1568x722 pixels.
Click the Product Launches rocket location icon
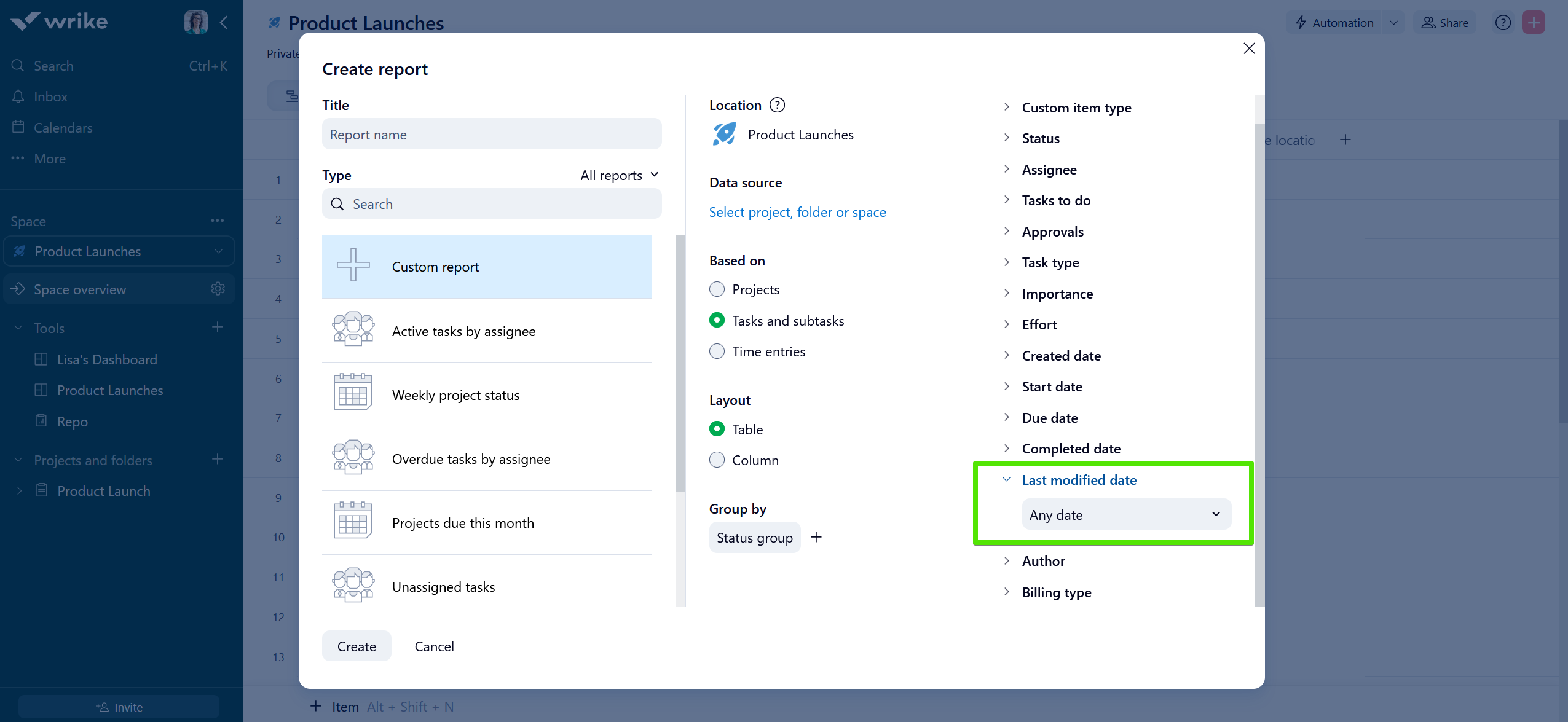pos(725,134)
